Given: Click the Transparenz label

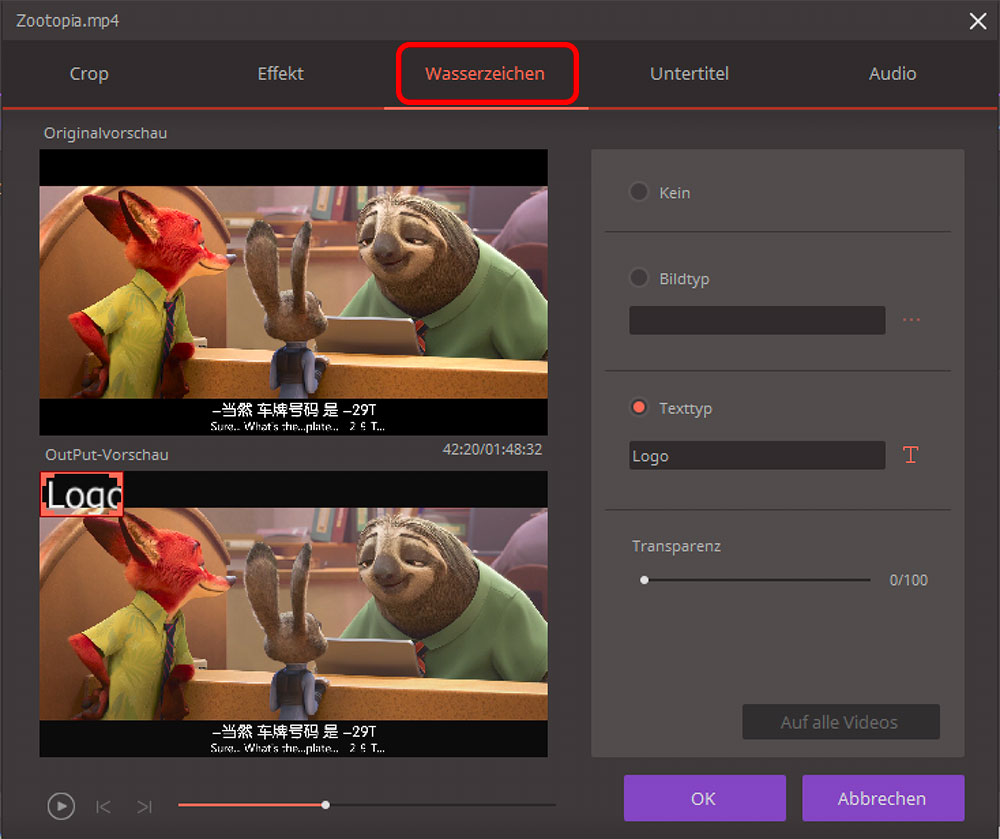Looking at the screenshot, I should coord(677,546).
